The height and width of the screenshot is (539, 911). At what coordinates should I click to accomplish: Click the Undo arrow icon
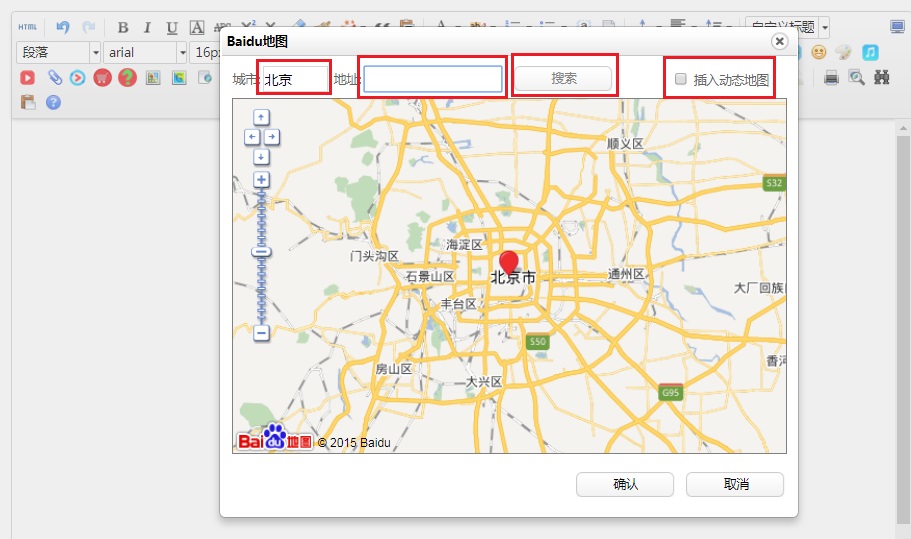pyautogui.click(x=63, y=27)
